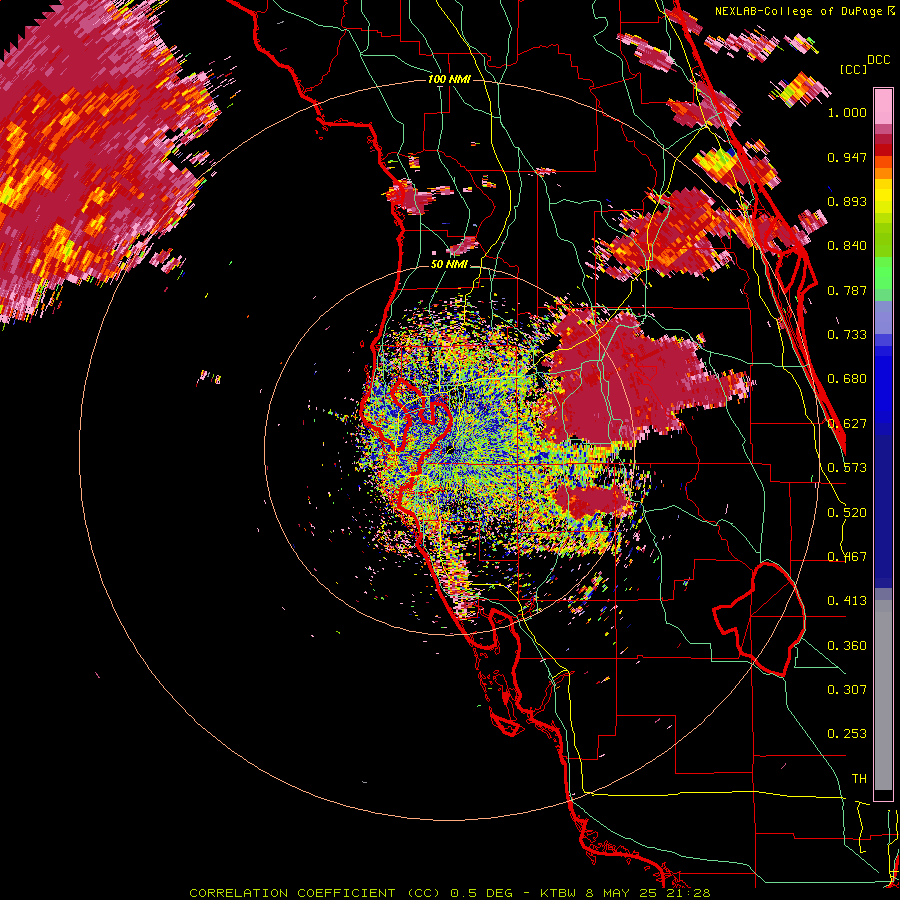Select the 0.307 scale value

click(847, 690)
